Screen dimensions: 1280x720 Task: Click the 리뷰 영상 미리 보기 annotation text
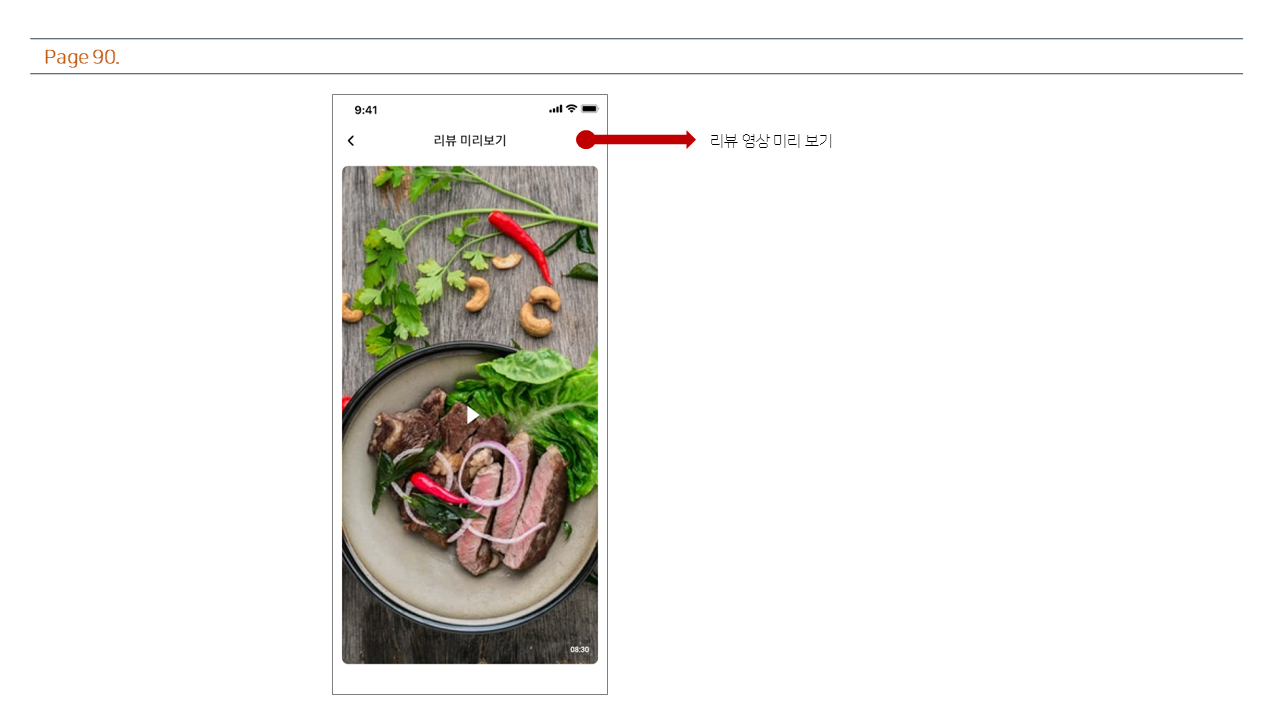771,141
